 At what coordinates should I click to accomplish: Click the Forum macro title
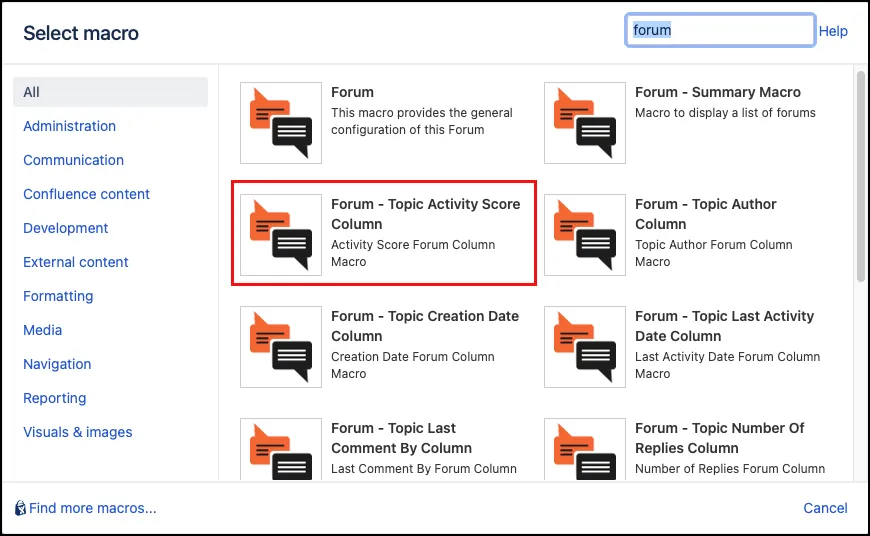pos(352,92)
